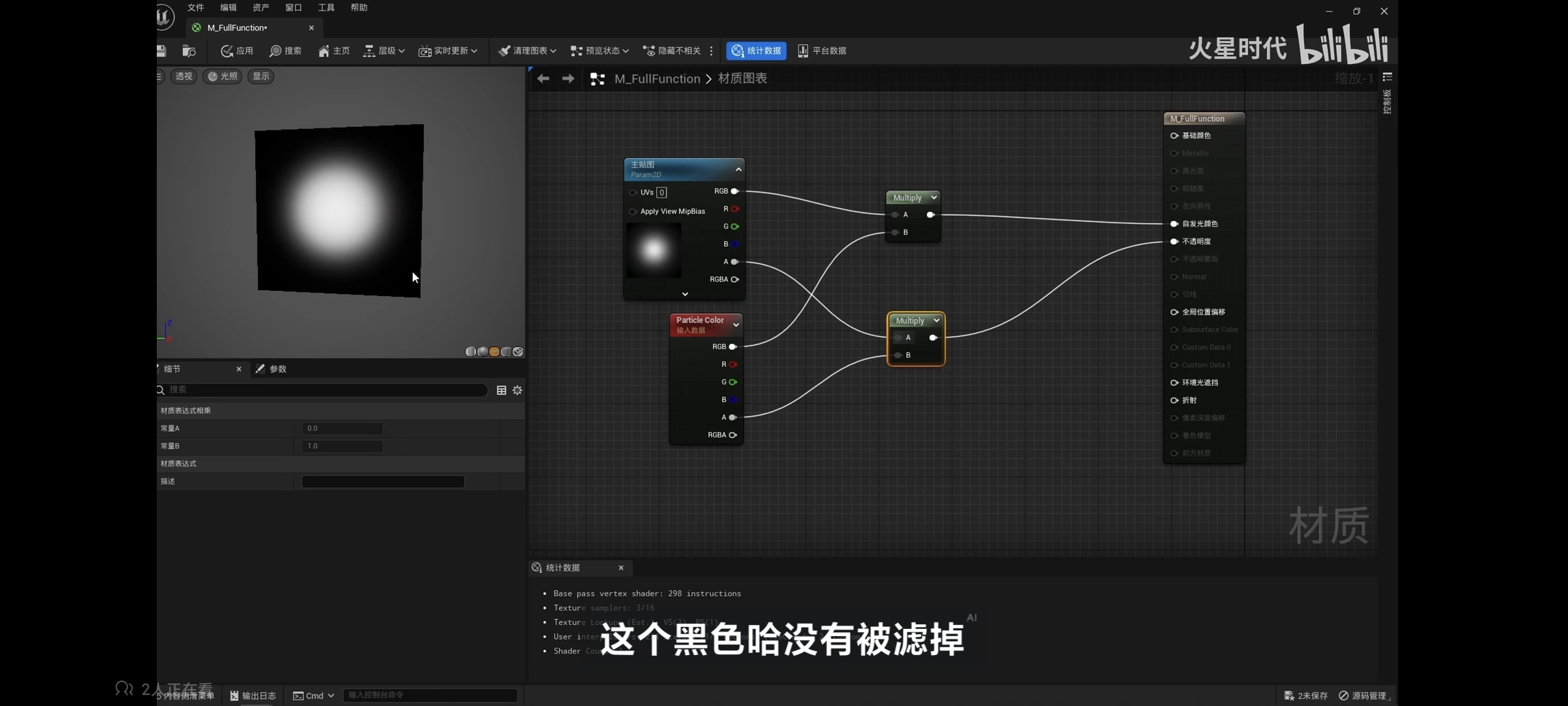The width and height of the screenshot is (1568, 706).
Task: Navigate back with the left arrow icon
Action: pos(543,79)
